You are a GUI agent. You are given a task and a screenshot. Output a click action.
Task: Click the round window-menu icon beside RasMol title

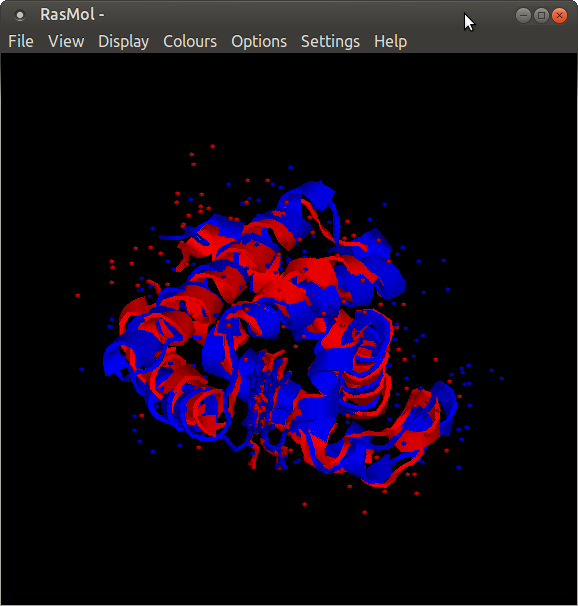click(20, 15)
